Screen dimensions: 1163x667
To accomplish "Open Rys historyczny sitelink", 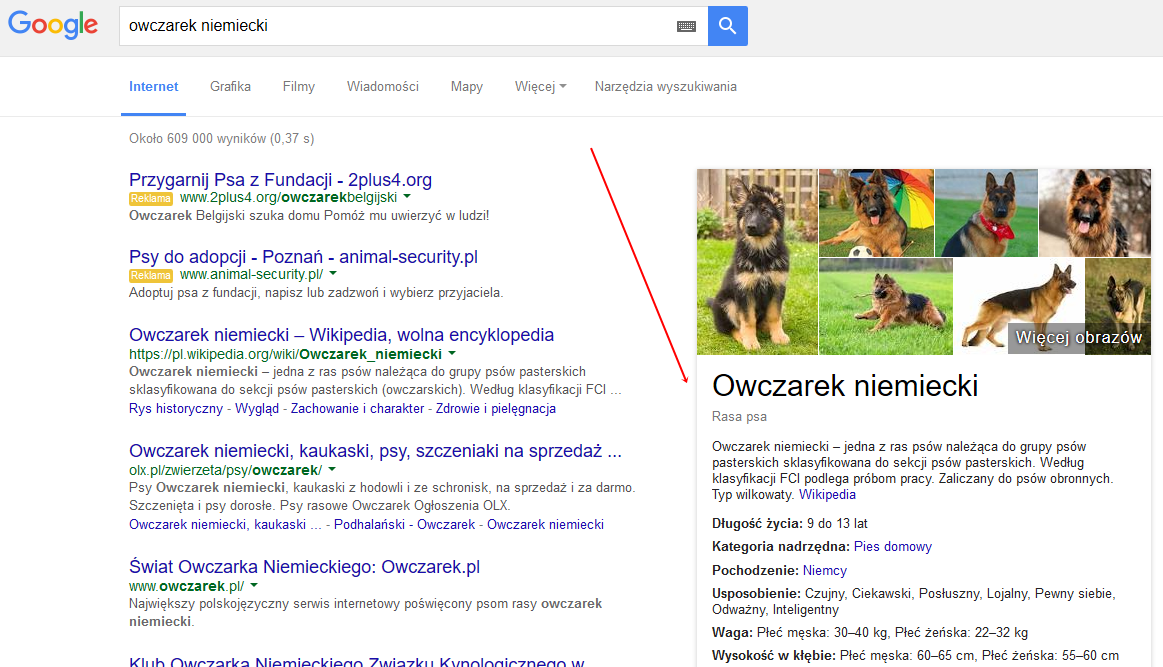I will [176, 409].
